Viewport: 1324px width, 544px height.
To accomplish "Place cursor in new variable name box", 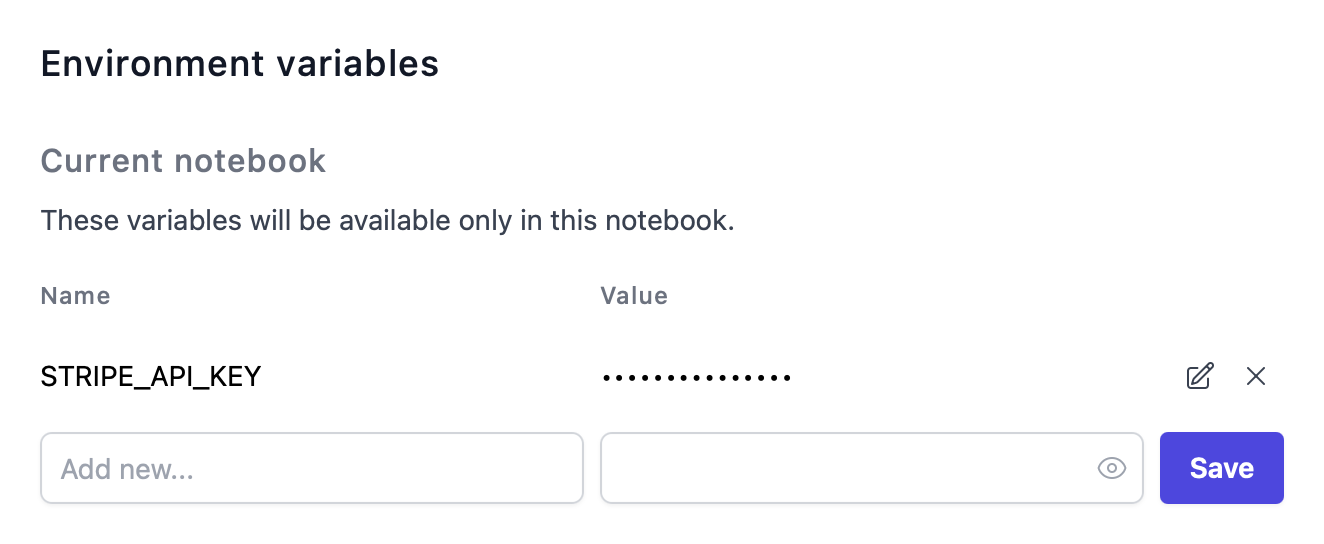I will click(312, 468).
